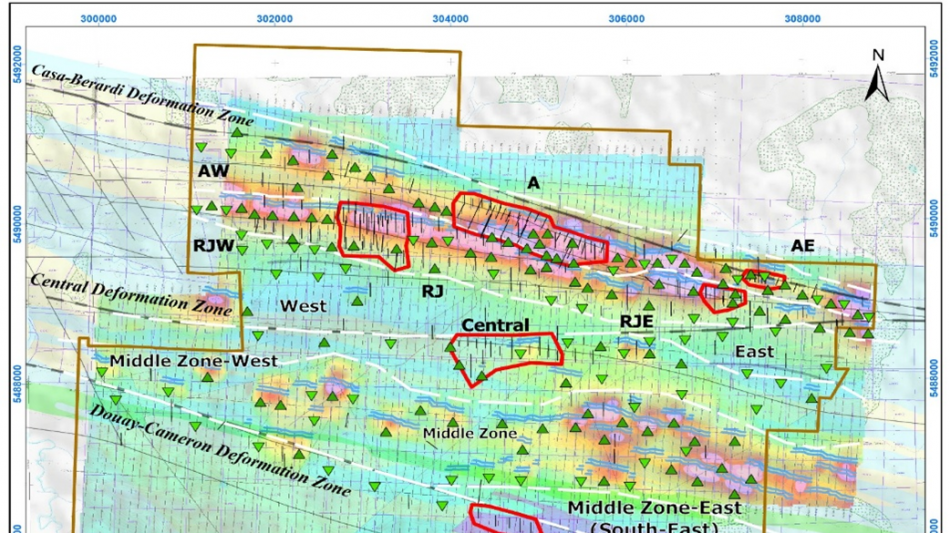
Task: Select the red outlined Central zone polygon
Action: [505, 353]
